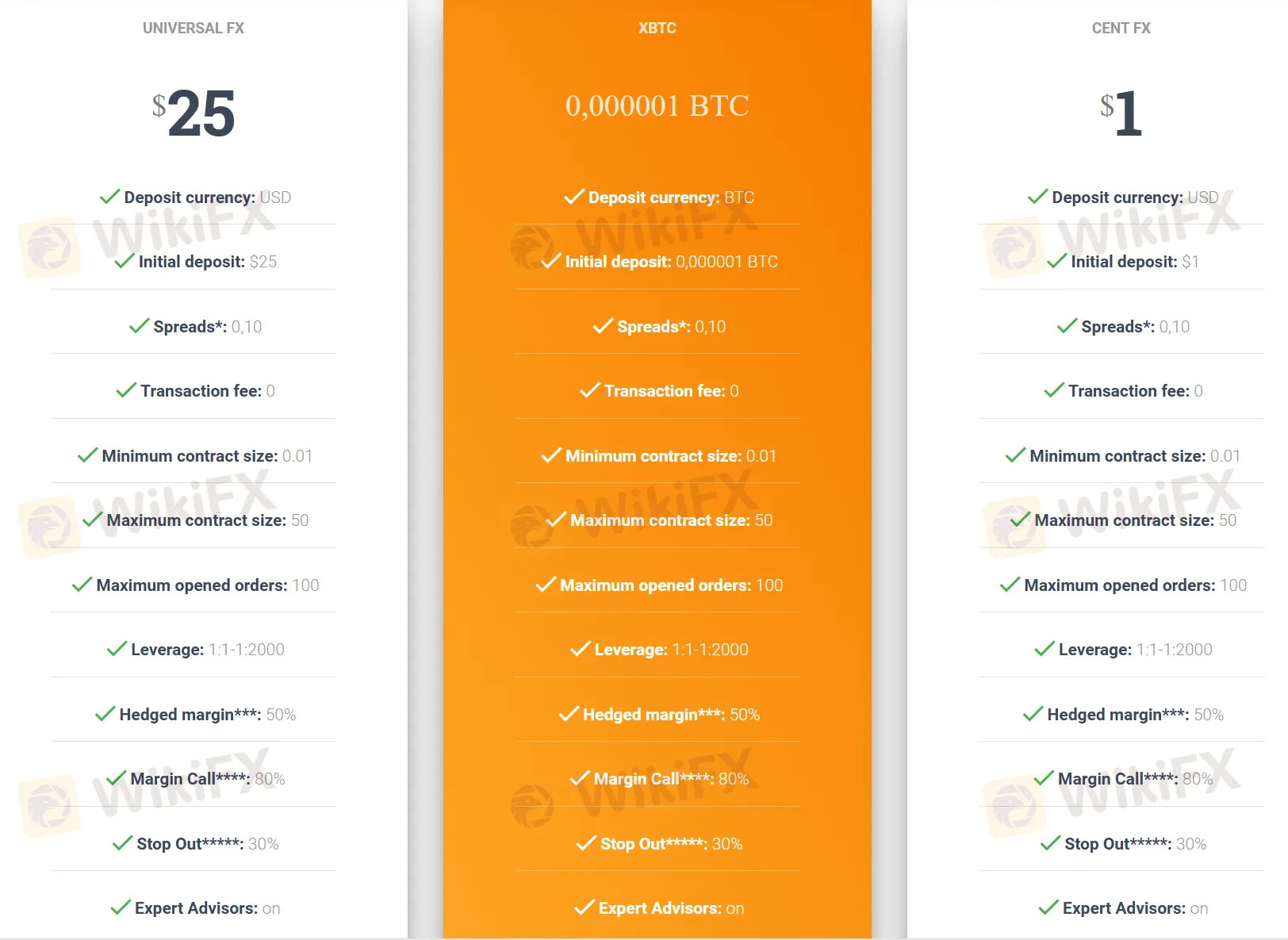Viewport: 1288px width, 940px height.
Task: Select 'Leverage: 1:1-1:2000' text in XBTC column
Action: tap(672, 650)
